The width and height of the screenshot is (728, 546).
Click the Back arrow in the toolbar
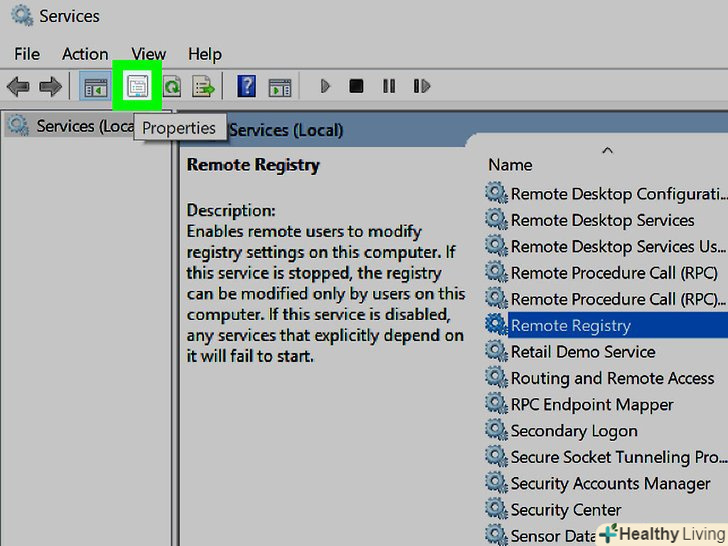[18, 87]
